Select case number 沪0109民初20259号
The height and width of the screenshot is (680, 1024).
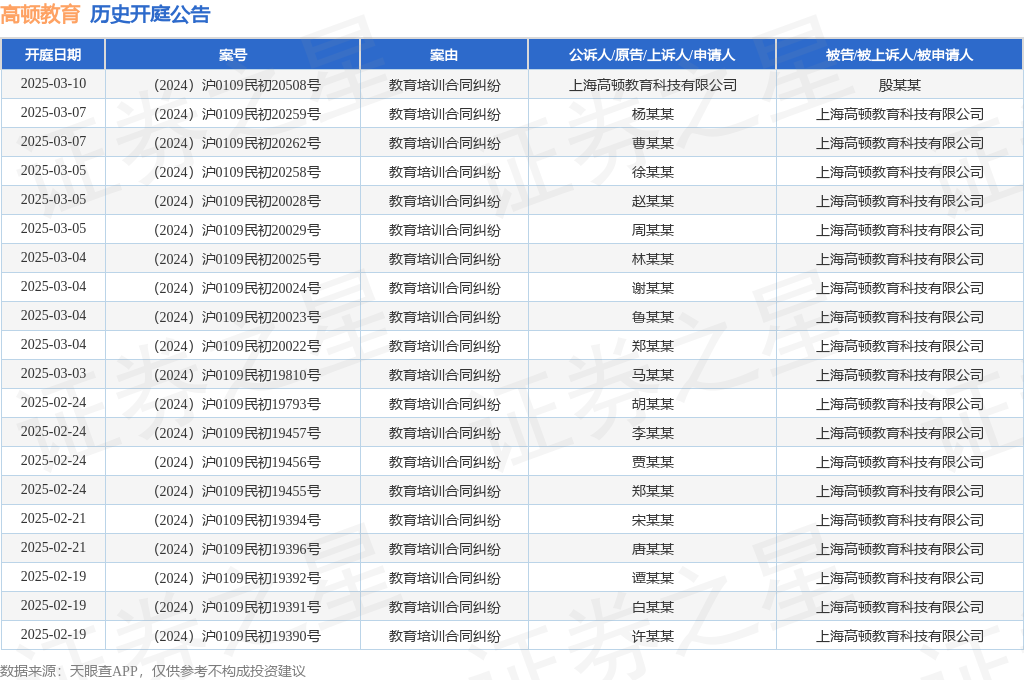point(261,114)
